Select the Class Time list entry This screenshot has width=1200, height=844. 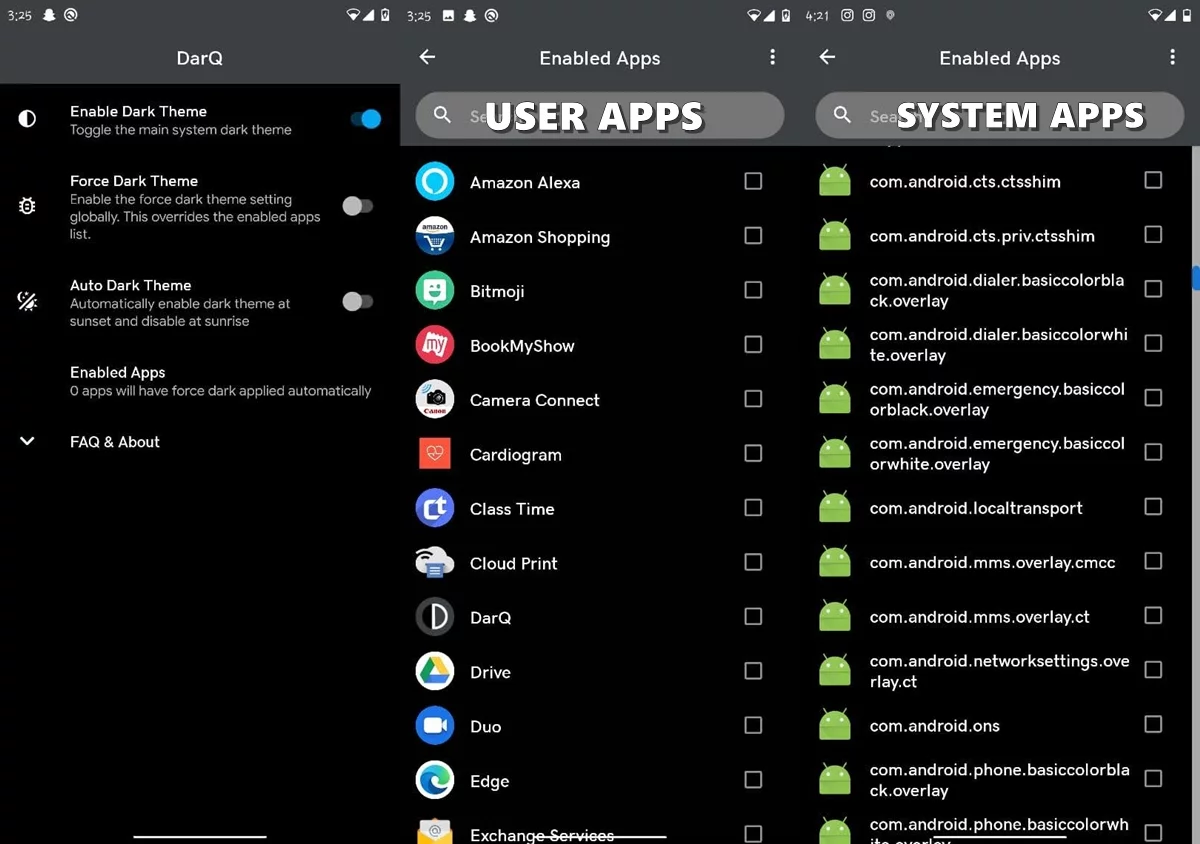click(512, 509)
